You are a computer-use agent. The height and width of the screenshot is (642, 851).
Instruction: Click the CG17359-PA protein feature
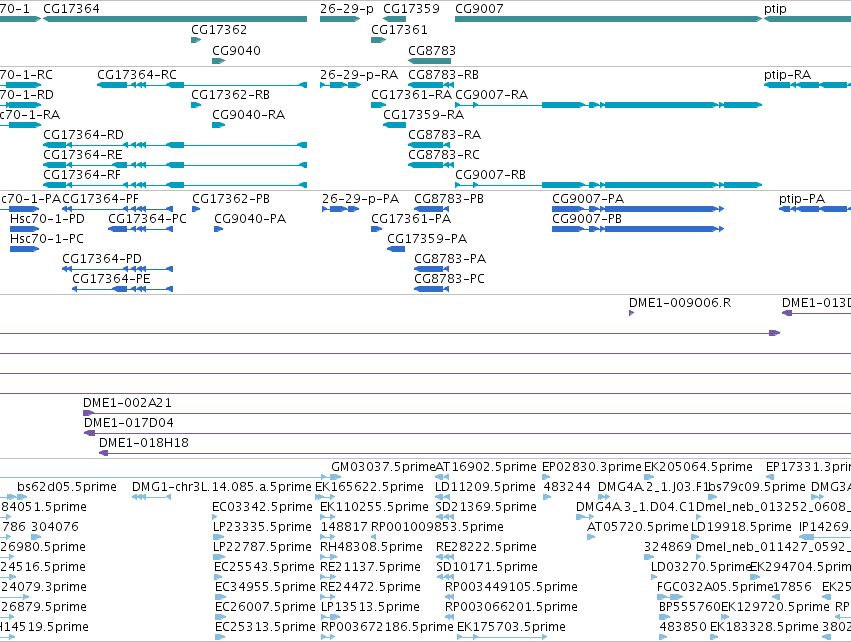pos(396,249)
